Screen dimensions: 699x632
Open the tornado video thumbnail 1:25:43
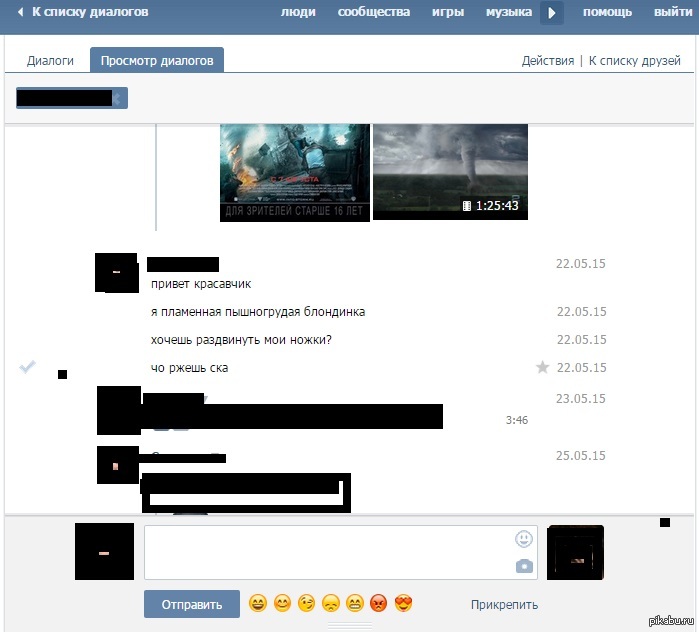[x=450, y=170]
